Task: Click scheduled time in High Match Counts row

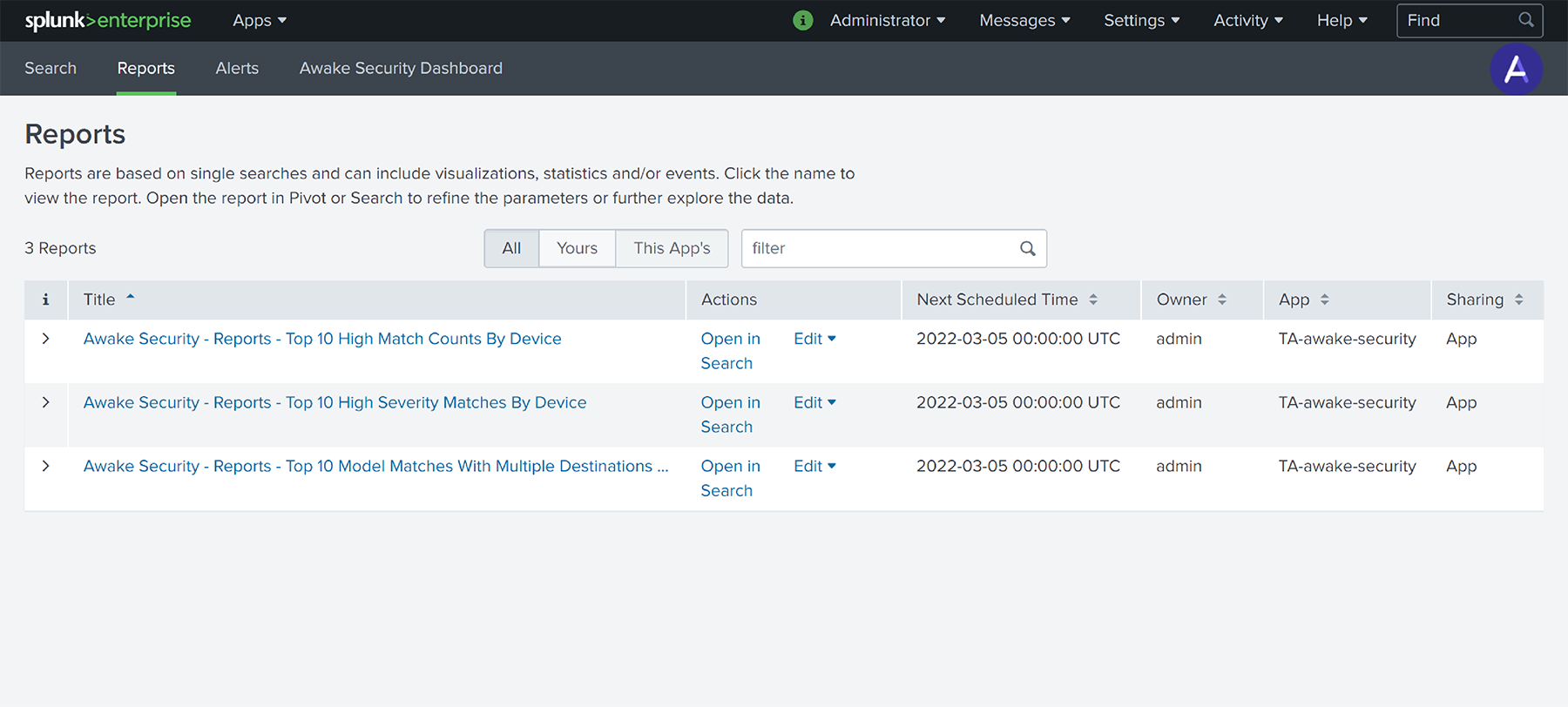Action: (x=1018, y=339)
